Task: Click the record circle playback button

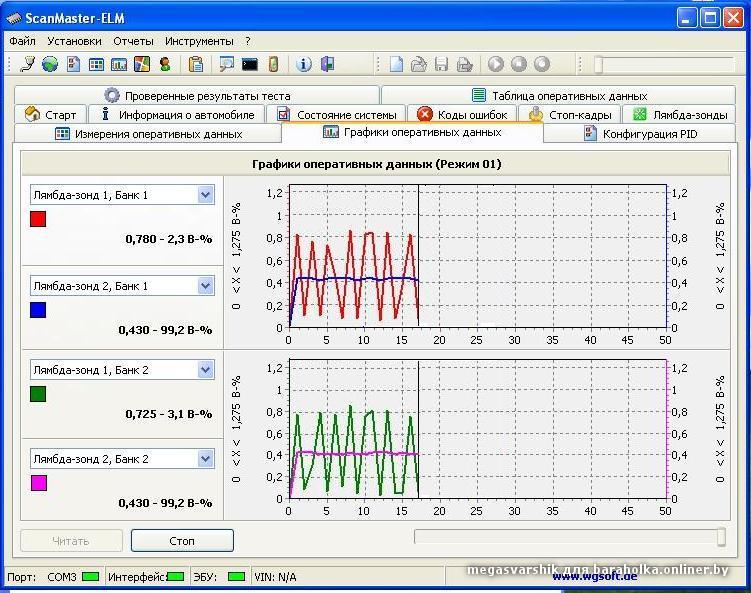Action: (x=542, y=64)
